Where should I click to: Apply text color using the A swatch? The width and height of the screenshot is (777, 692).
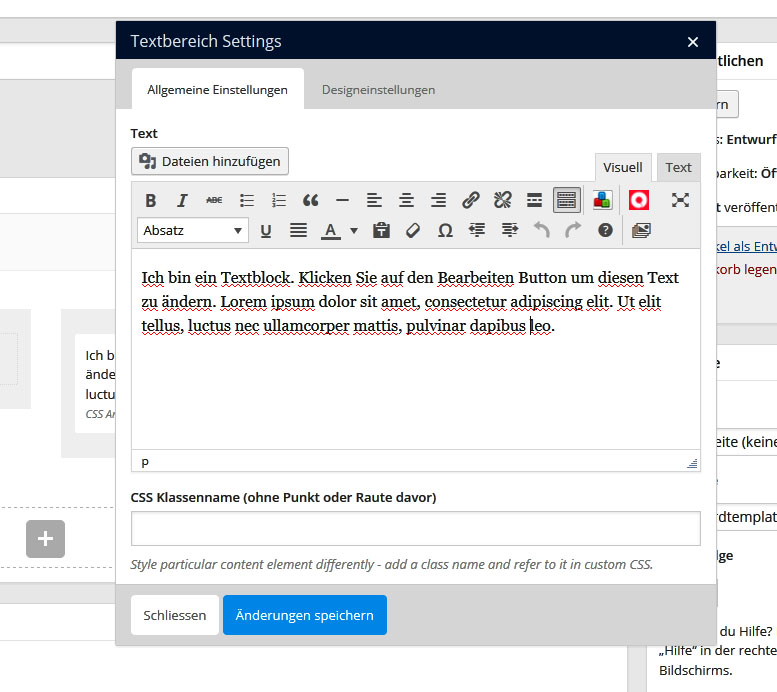click(x=330, y=230)
